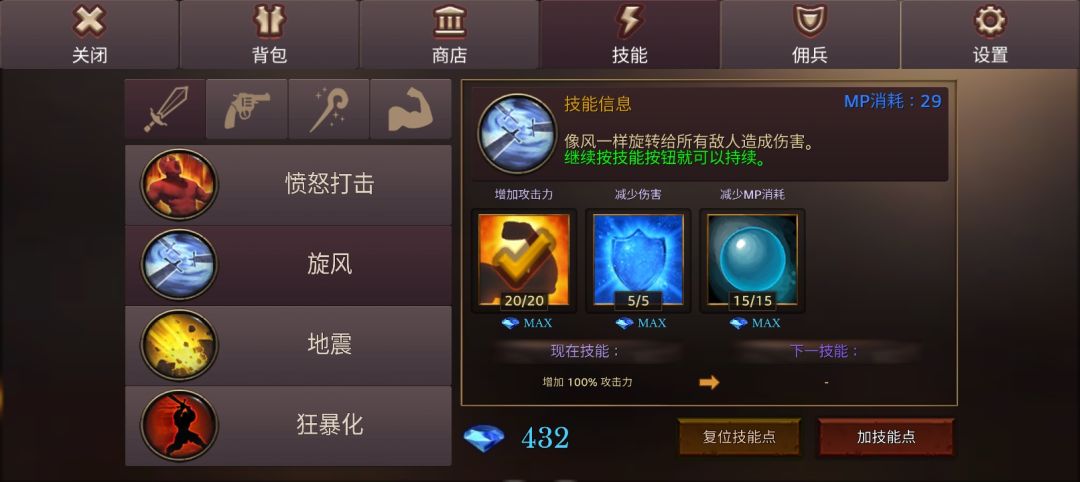Select the 愤怒打击 skill row

[x=288, y=185]
